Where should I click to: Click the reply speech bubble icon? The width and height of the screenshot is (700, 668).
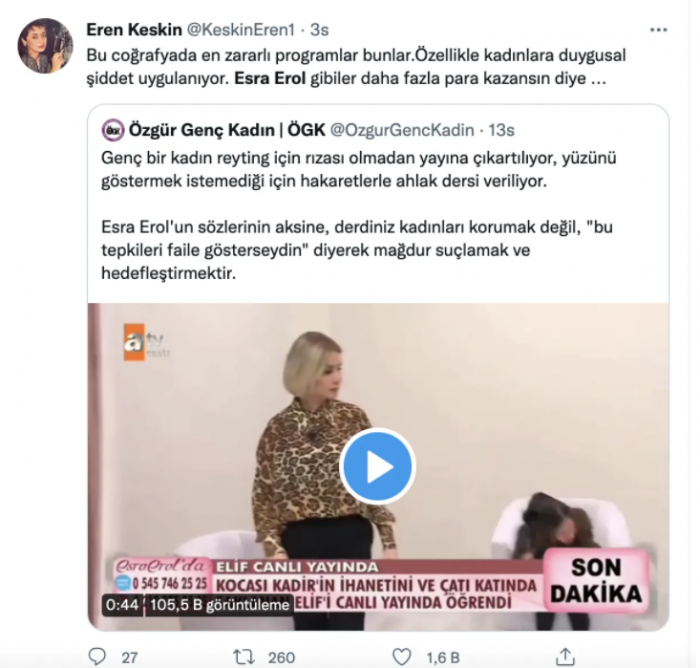pyautogui.click(x=97, y=657)
